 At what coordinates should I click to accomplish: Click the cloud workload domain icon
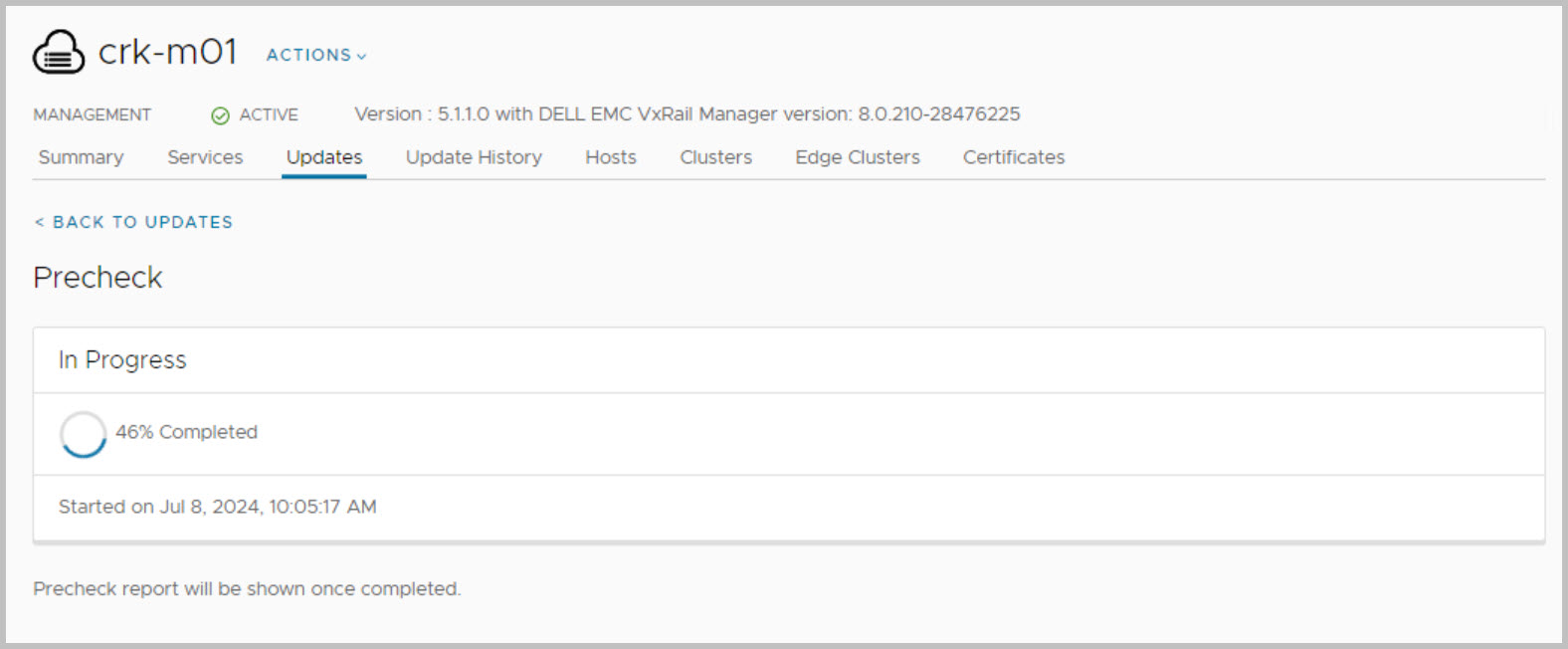tap(59, 52)
